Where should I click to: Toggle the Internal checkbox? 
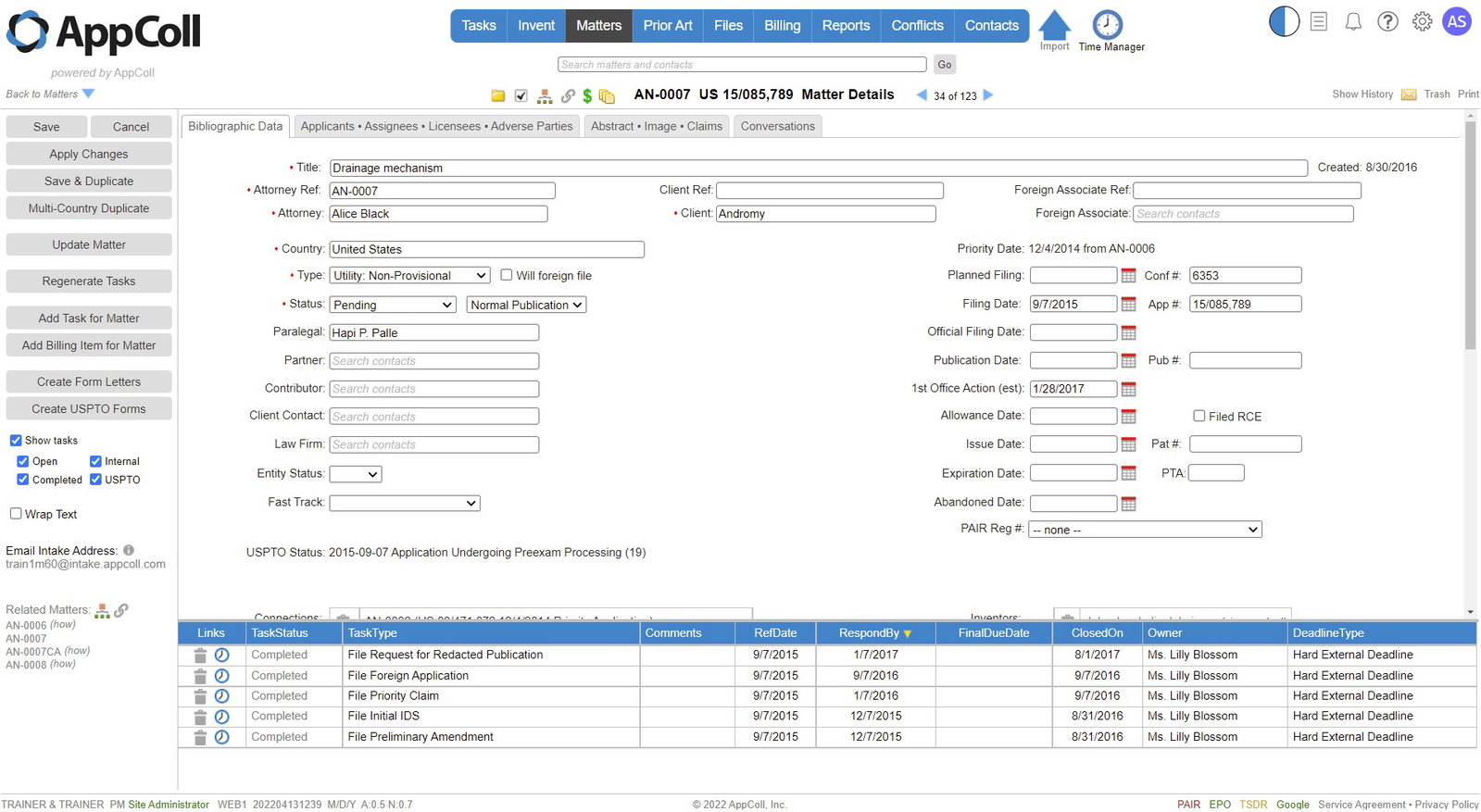[95, 461]
